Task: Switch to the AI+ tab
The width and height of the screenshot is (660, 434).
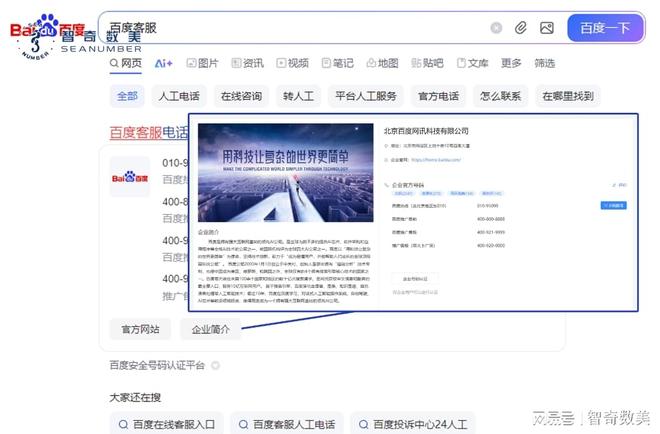Action: pyautogui.click(x=163, y=63)
